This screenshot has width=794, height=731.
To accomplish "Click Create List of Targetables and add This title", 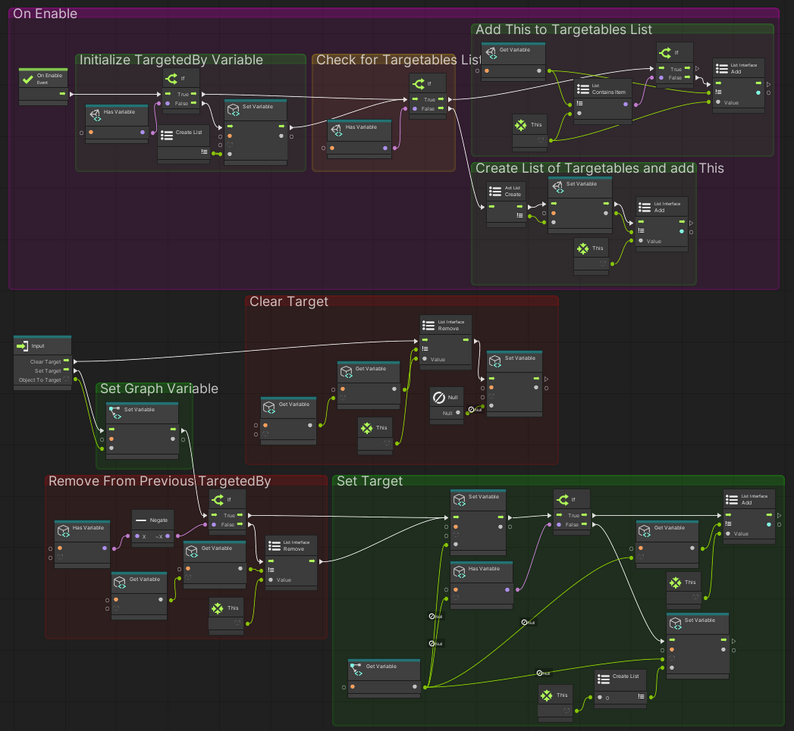I will point(600,168).
